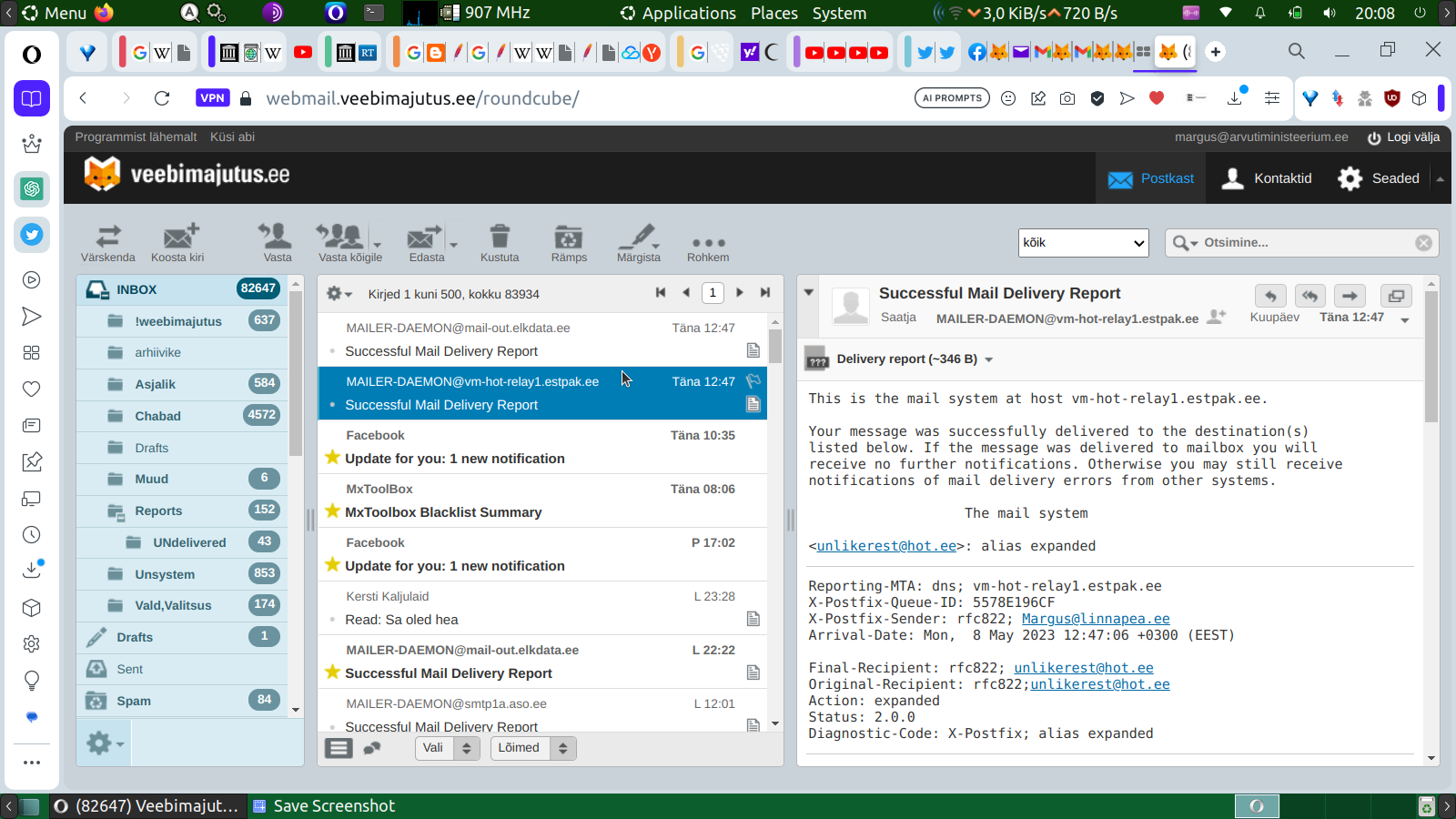Image resolution: width=1456 pixels, height=819 pixels.
Task: Go to the first page of messages
Action: pos(661,292)
